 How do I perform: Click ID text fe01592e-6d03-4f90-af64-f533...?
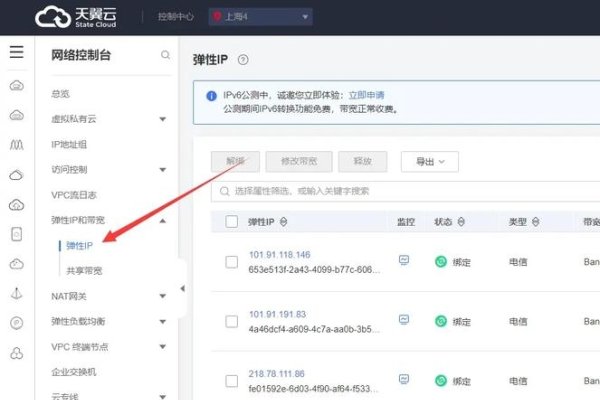tap(313, 389)
